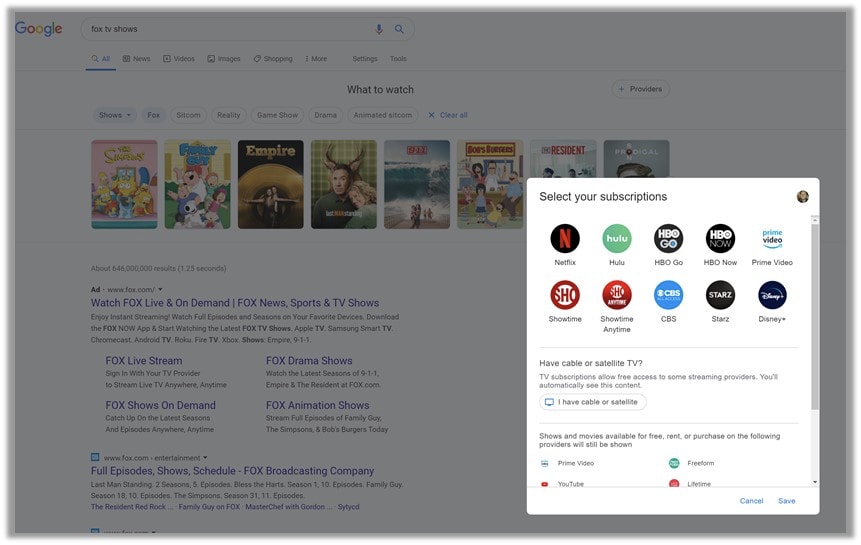The image size is (861, 545).
Task: Click the dialog scrollbar down arrow
Action: coord(815,482)
